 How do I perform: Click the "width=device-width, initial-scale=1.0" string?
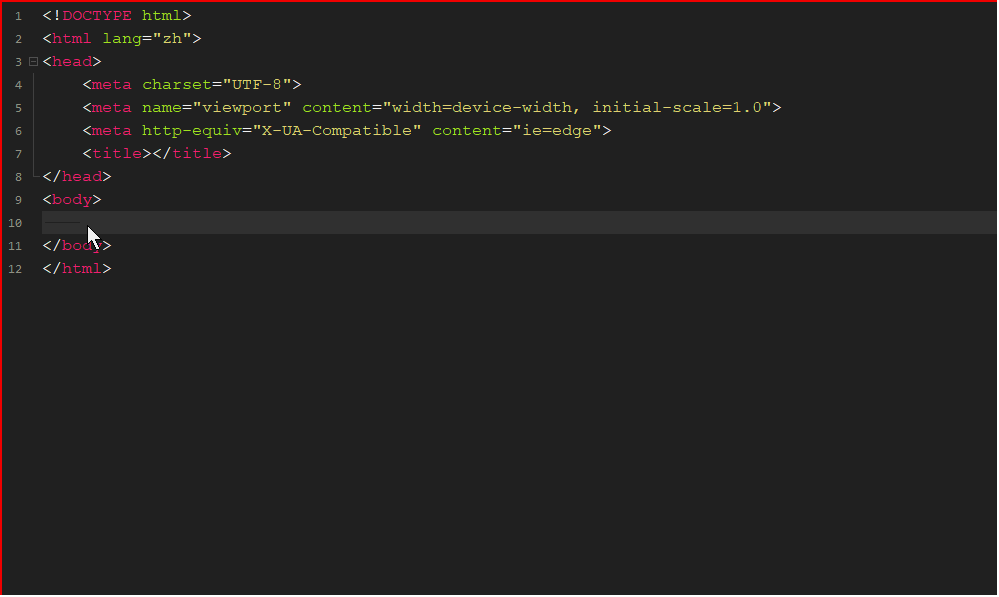pos(577,107)
